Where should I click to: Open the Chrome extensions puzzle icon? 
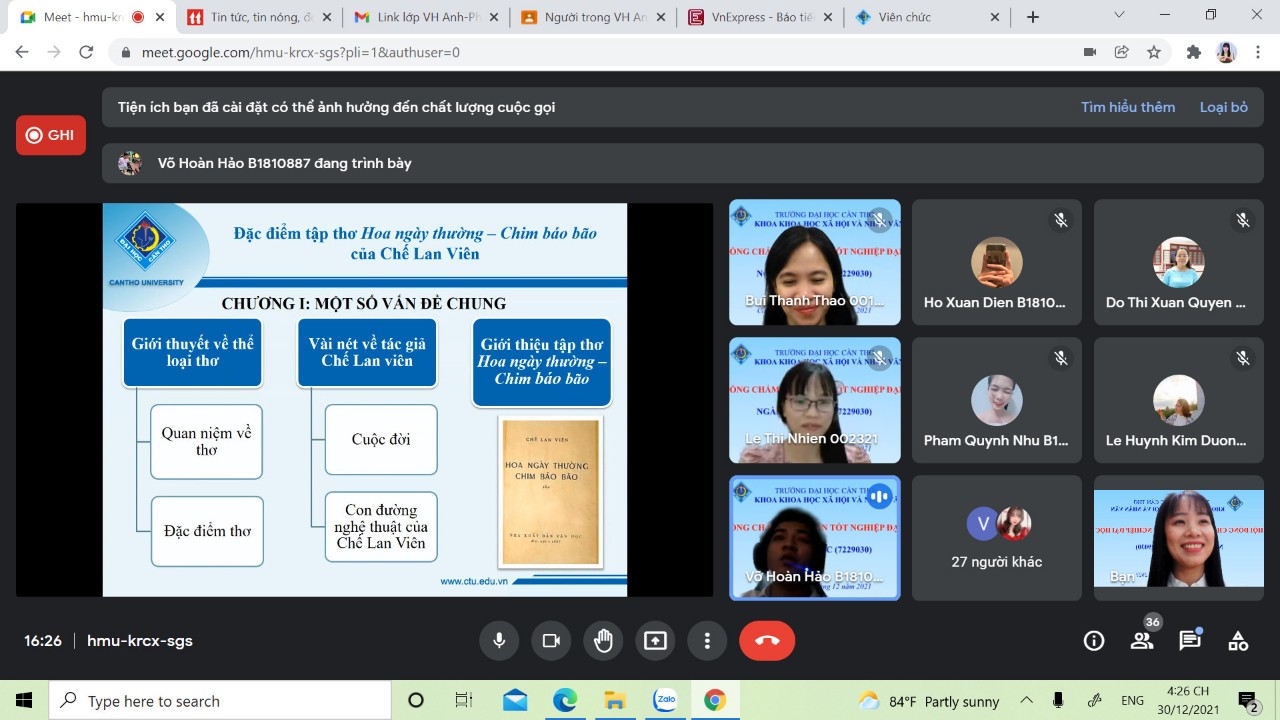(x=1193, y=52)
